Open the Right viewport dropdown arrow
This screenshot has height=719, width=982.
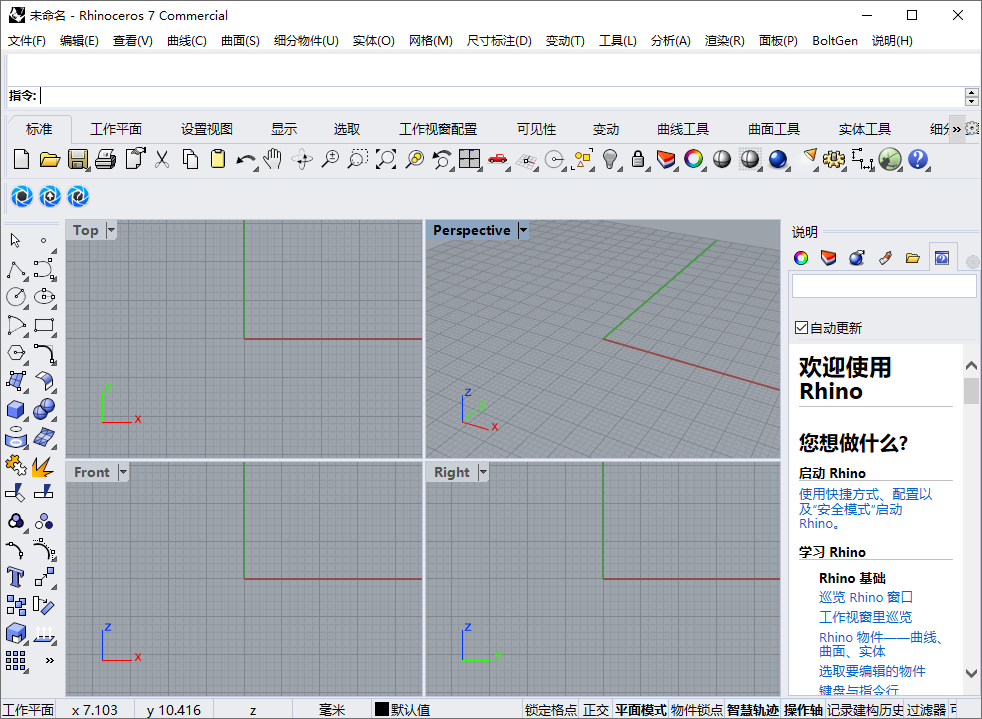coord(483,472)
